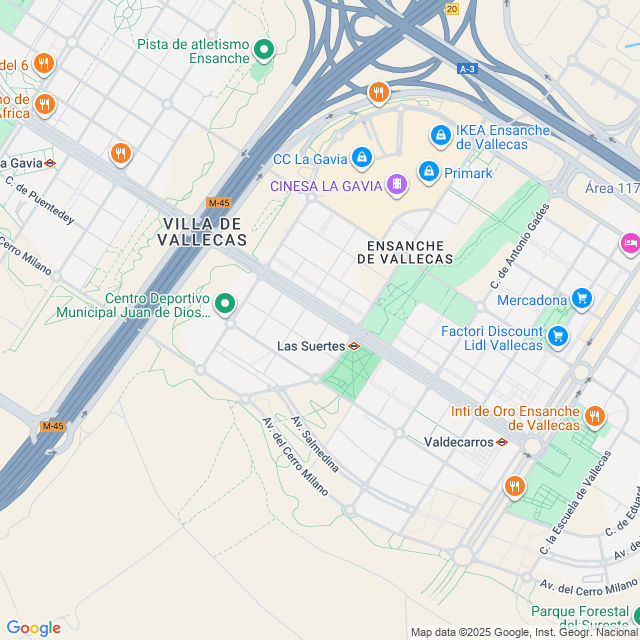Select the Valdecarros metro station icon
Image resolution: width=640 pixels, height=640 pixels.
click(502, 442)
